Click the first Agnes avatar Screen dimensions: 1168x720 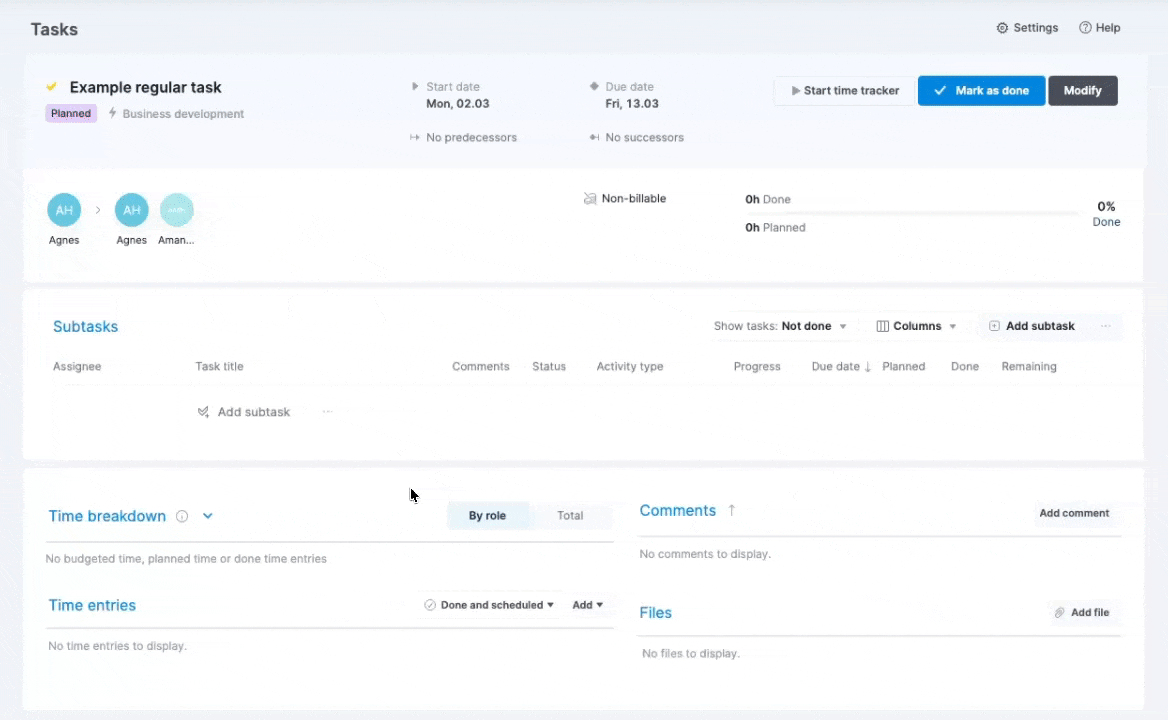pyautogui.click(x=64, y=210)
